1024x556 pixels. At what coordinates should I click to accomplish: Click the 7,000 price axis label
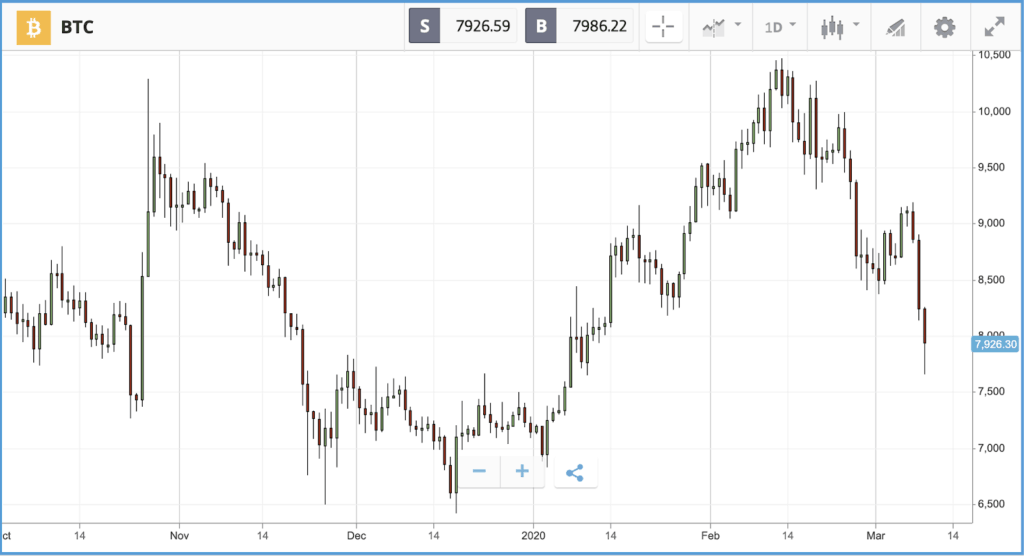[x=991, y=448]
